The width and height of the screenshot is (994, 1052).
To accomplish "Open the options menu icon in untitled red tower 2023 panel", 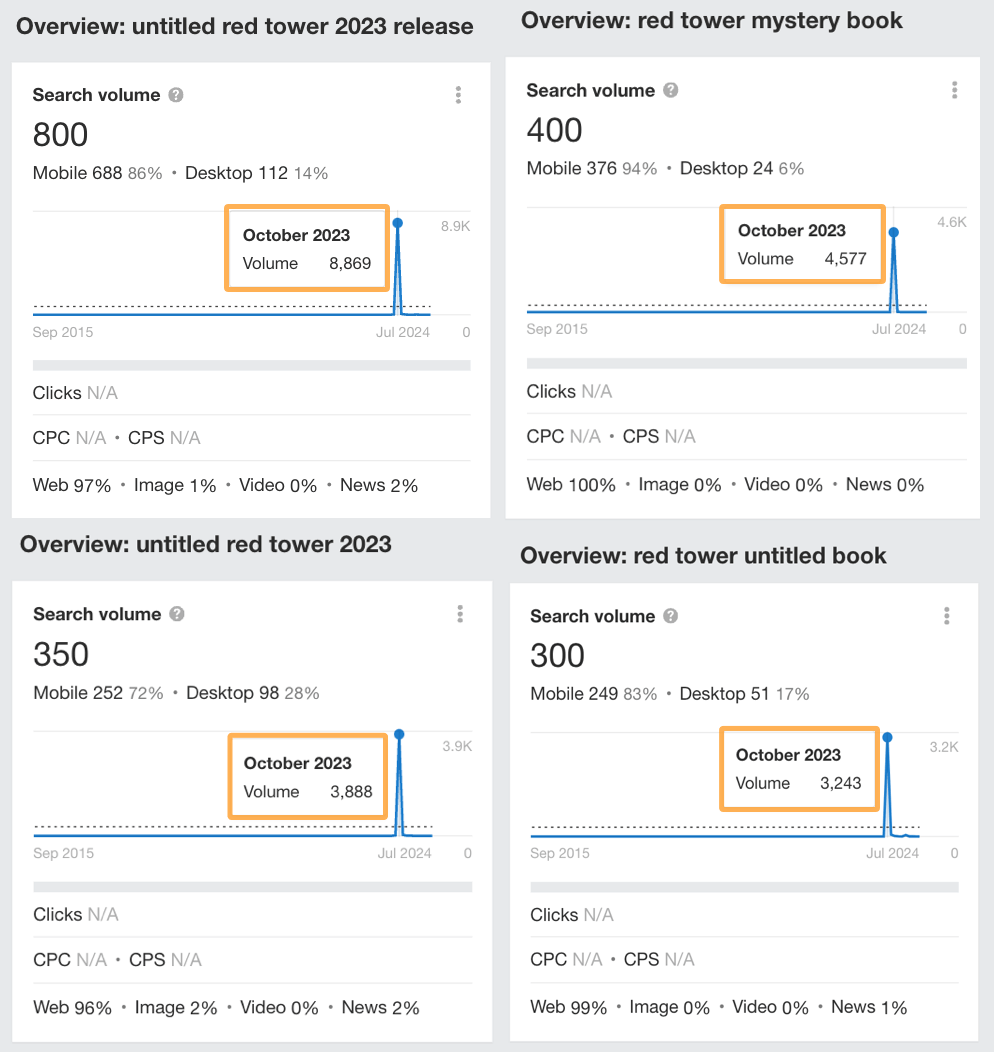I will (x=460, y=614).
